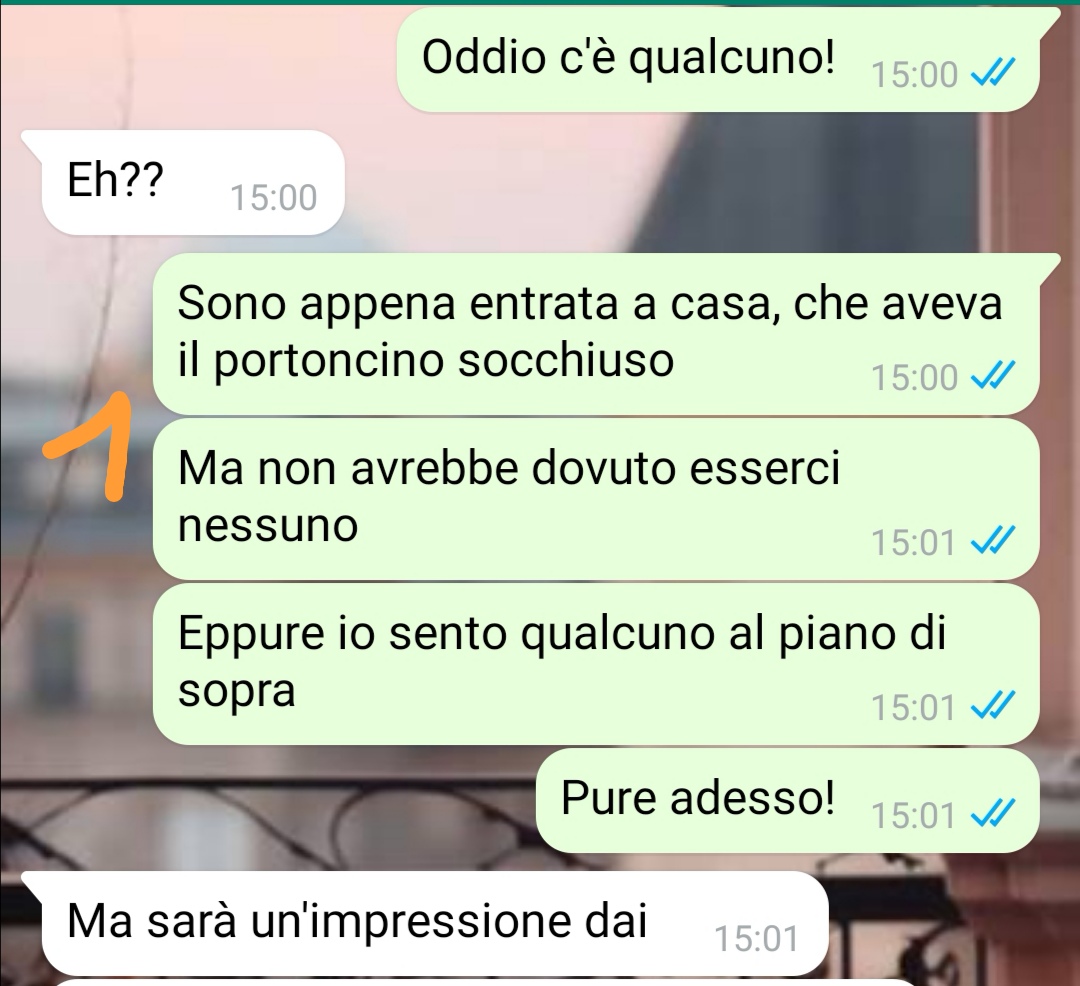This screenshot has width=1080, height=986.
Task: Click blue double ticks on 'portoncino socchiuso' message
Action: pos(993,377)
